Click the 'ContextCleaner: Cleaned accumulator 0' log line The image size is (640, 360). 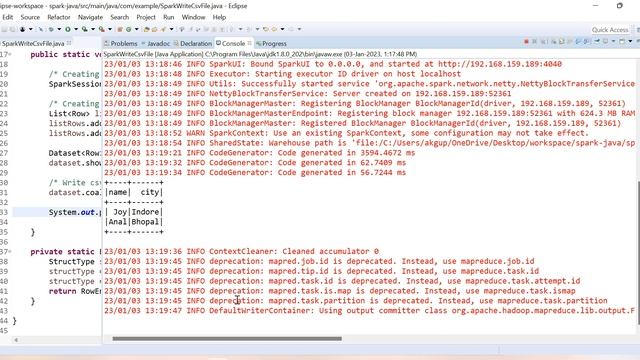(x=241, y=251)
